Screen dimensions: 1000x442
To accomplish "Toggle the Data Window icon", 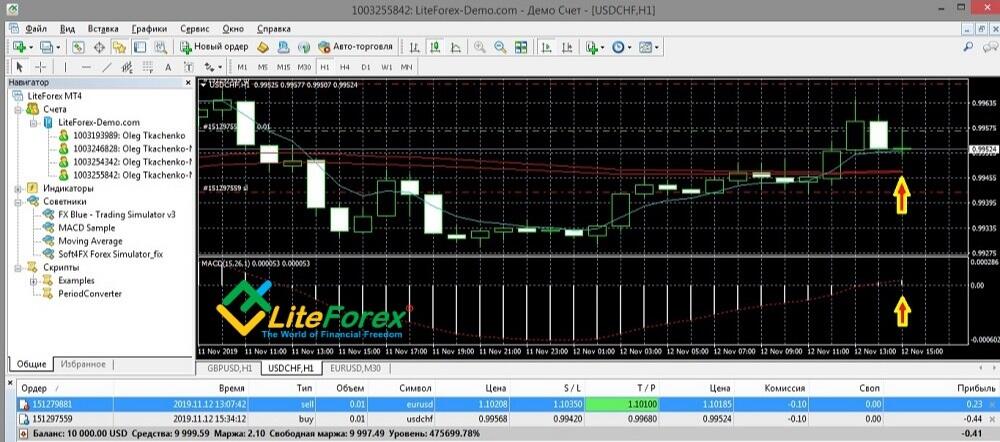I will 99,47.
